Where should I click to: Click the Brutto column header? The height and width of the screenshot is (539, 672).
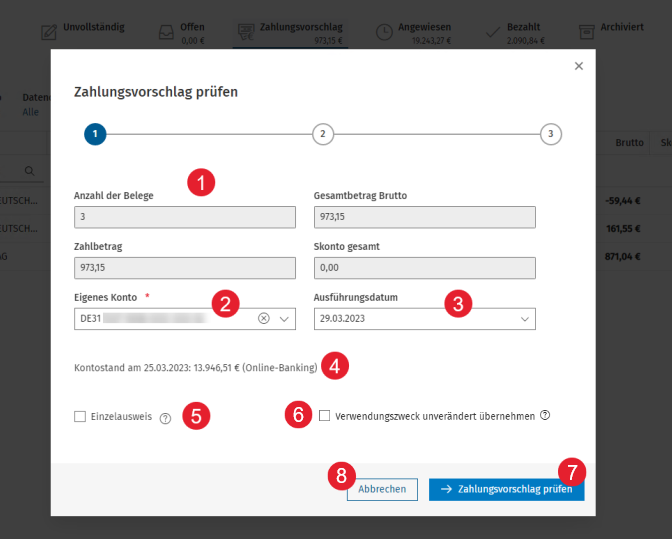point(630,143)
